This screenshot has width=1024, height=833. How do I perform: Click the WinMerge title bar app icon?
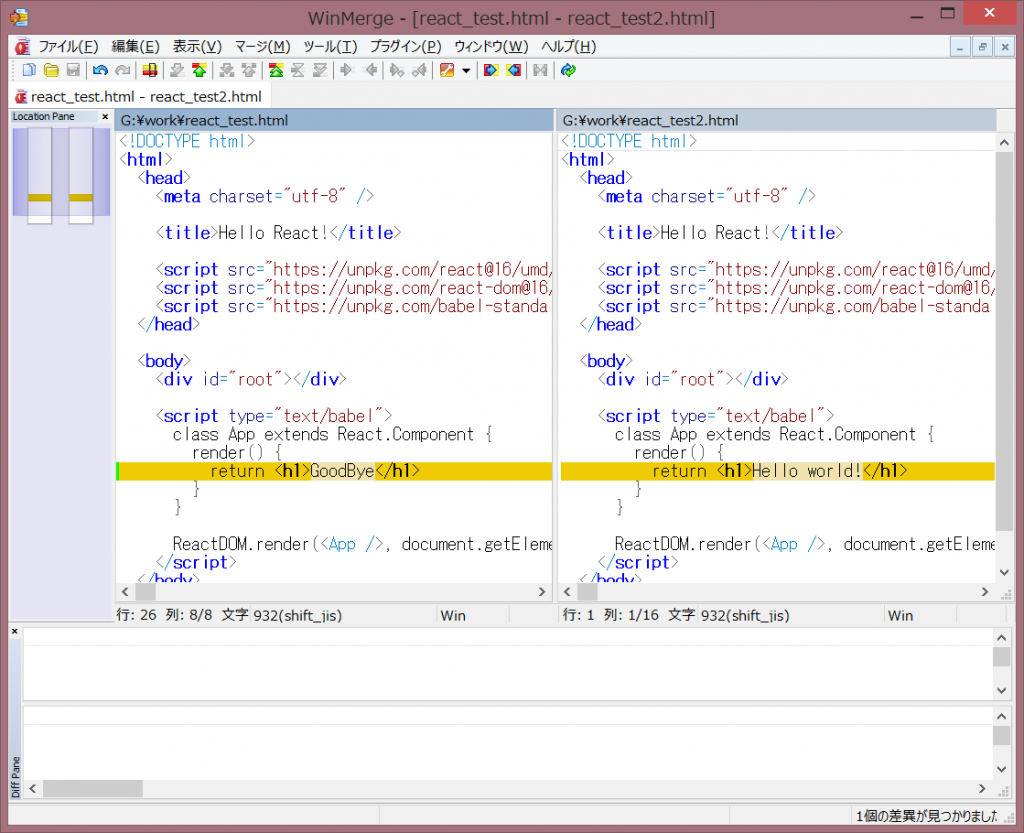pos(20,17)
